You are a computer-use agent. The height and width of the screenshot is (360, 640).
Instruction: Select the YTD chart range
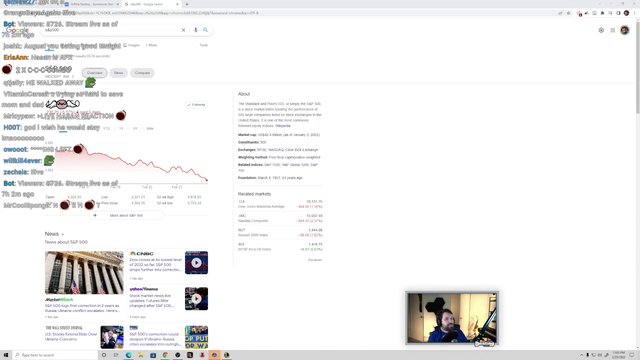pyautogui.click(x=107, y=129)
